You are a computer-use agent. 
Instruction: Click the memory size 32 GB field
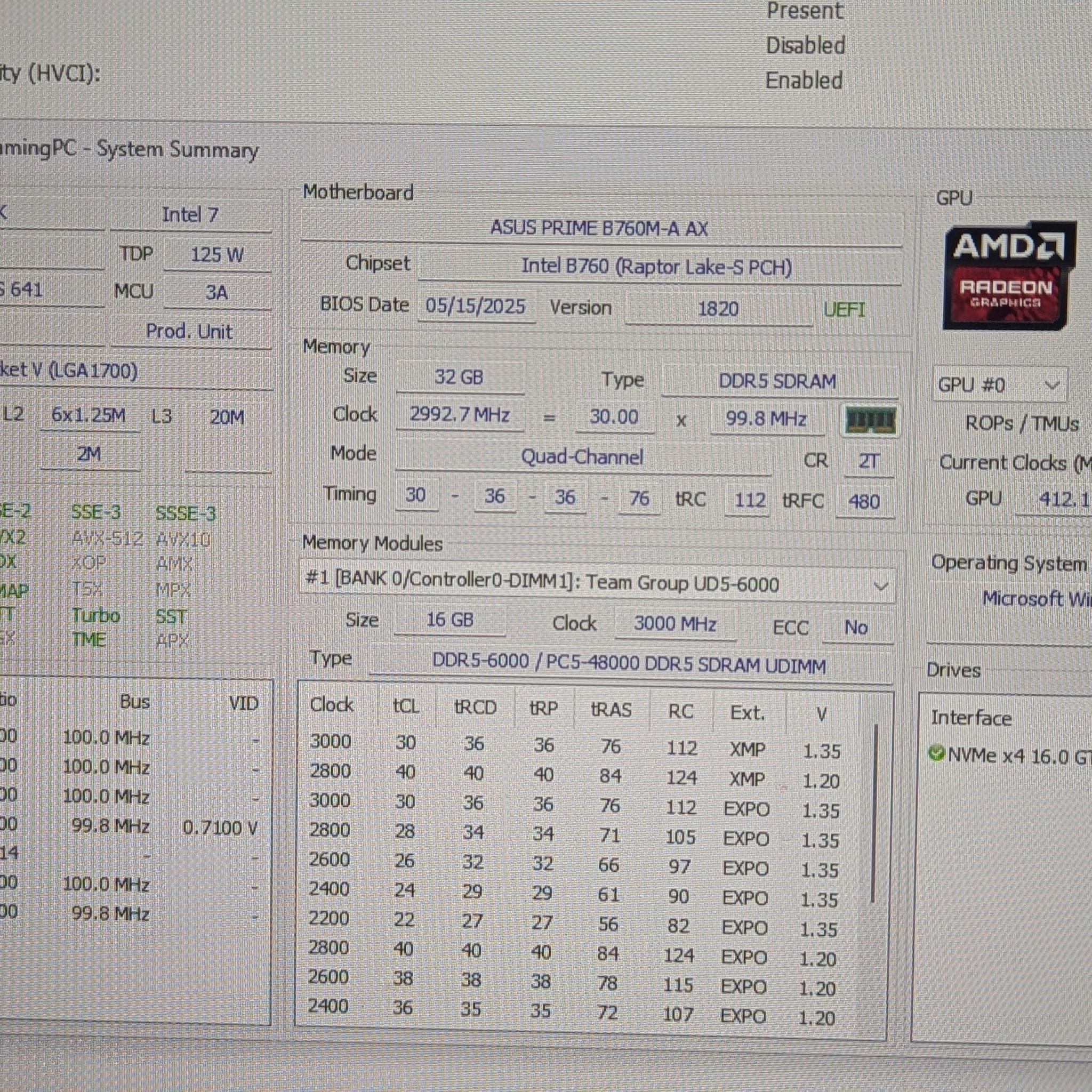pos(460,377)
